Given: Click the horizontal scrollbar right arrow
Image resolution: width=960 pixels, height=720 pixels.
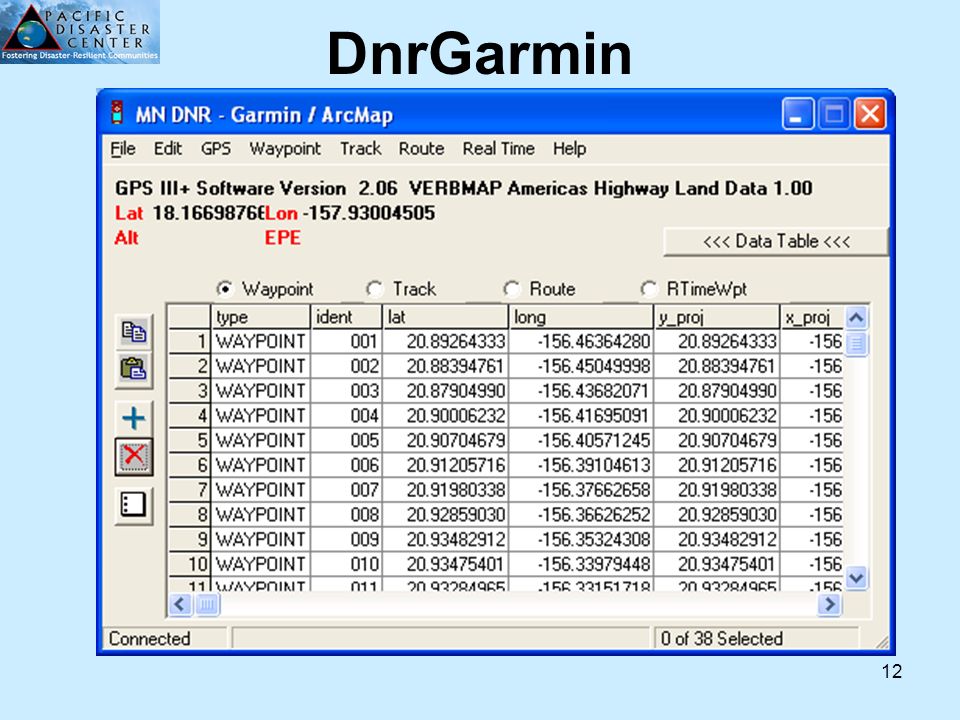Looking at the screenshot, I should point(829,605).
